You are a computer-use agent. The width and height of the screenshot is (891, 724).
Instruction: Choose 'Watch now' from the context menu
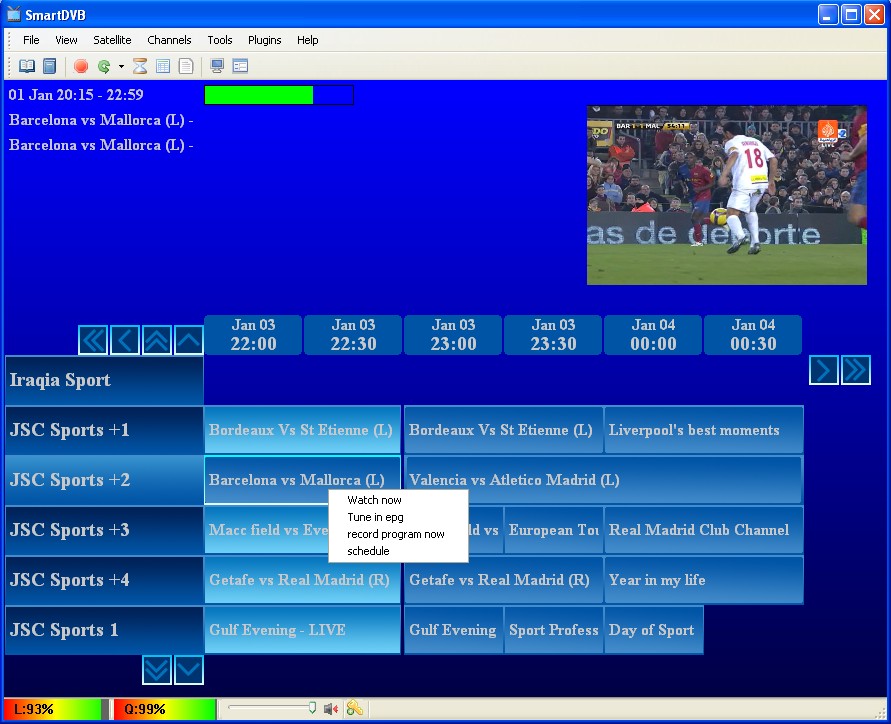point(398,500)
